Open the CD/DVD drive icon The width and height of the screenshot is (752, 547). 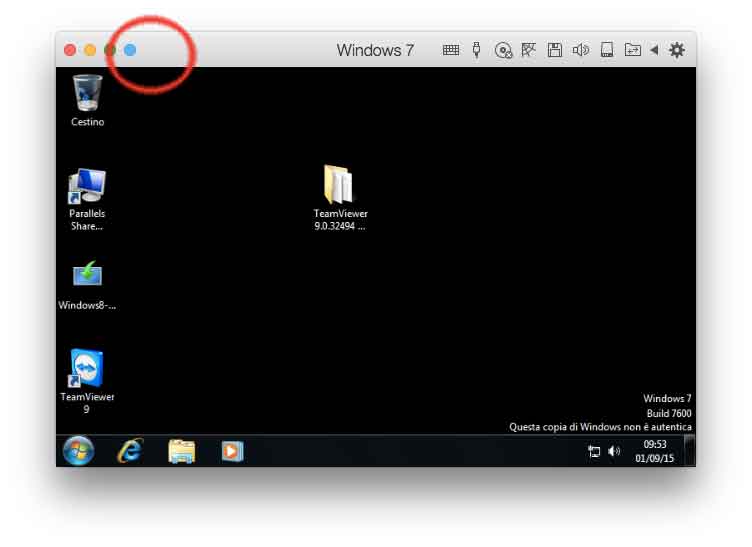503,50
